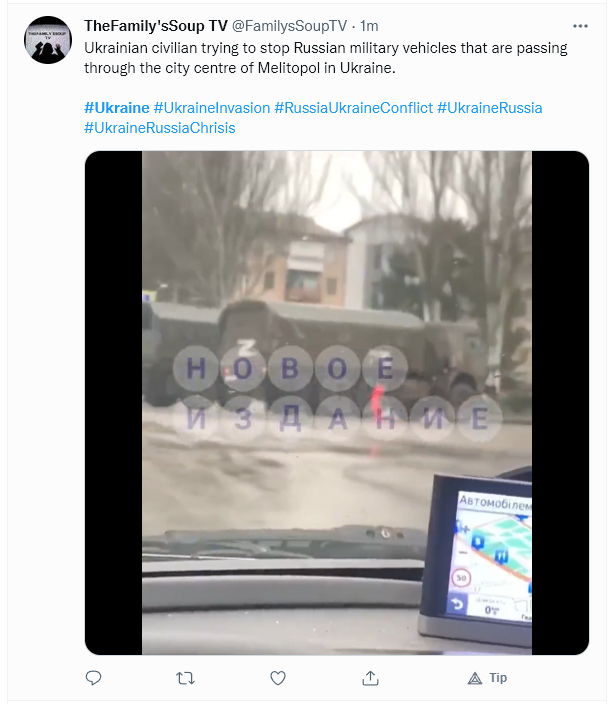
Task: Click the Tip label text
Action: (x=498, y=678)
